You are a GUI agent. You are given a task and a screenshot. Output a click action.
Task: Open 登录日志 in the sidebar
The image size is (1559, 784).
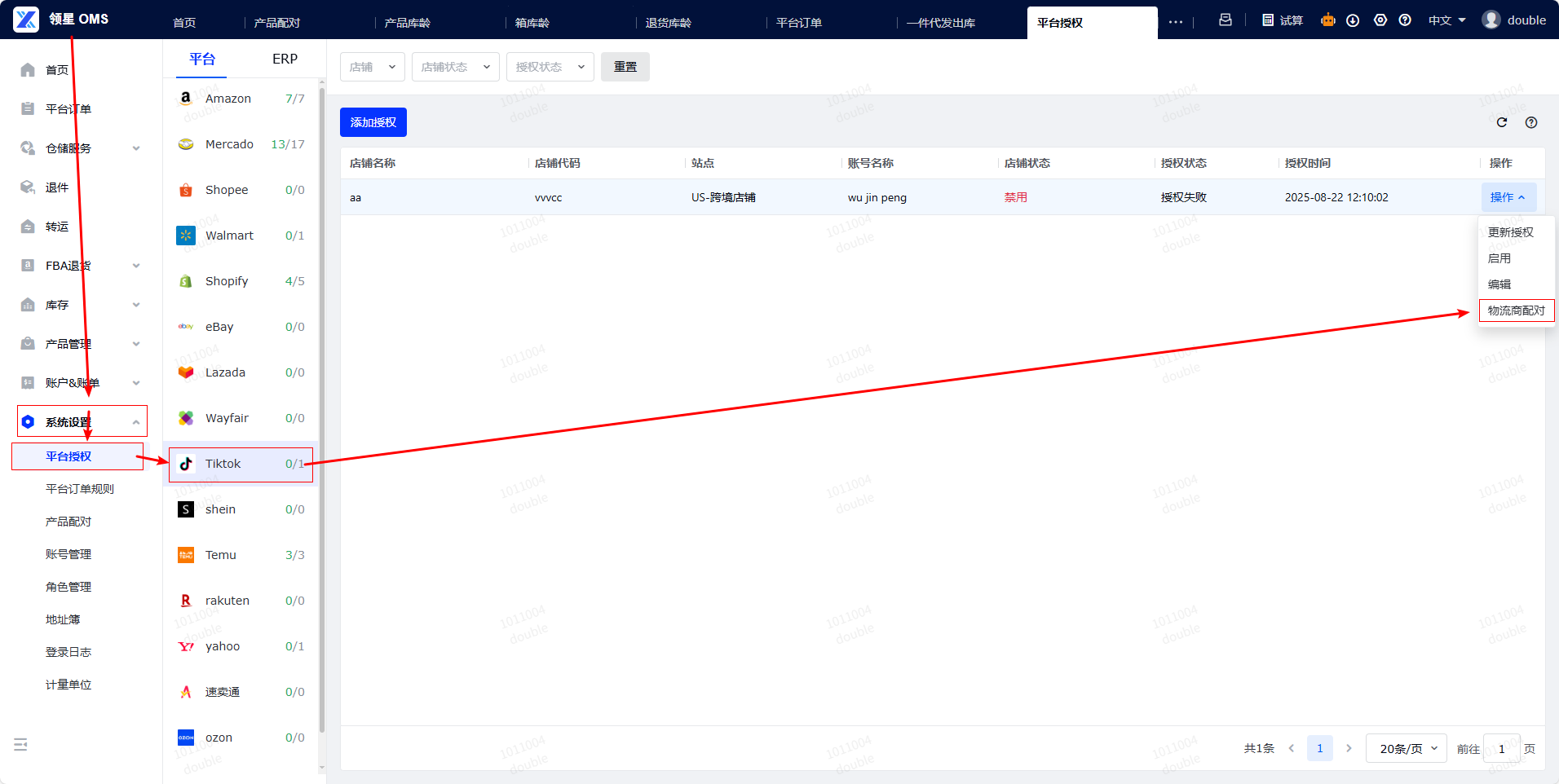tap(68, 652)
